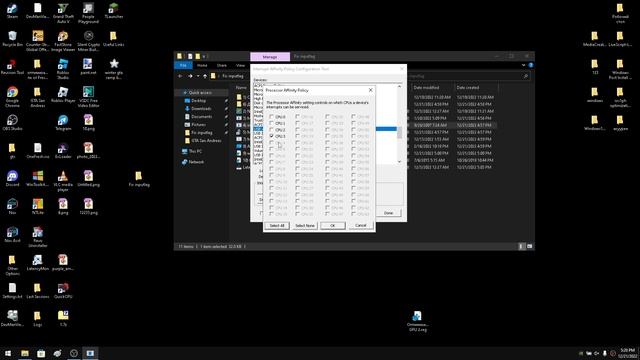
Task: Click Select All in Processor Affinity Policy
Action: tap(277, 226)
